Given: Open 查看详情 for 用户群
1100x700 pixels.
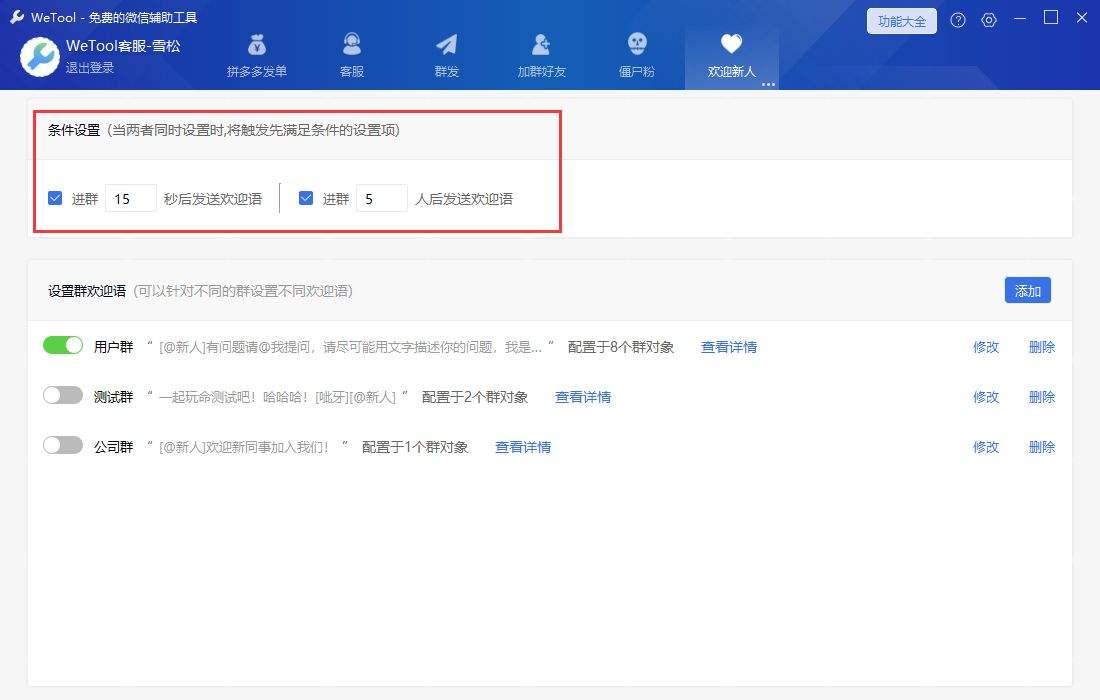Looking at the screenshot, I should [729, 347].
